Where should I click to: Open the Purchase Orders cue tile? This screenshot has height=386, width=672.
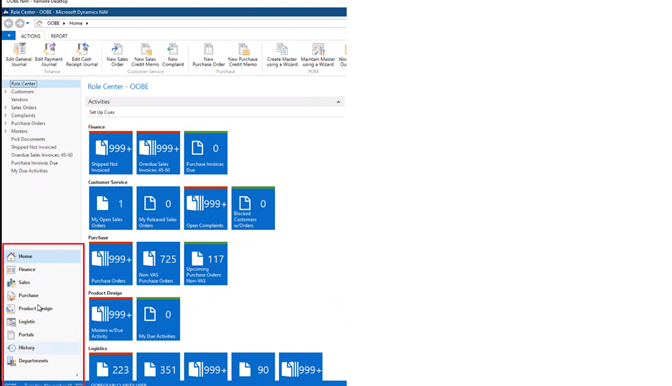tap(111, 263)
